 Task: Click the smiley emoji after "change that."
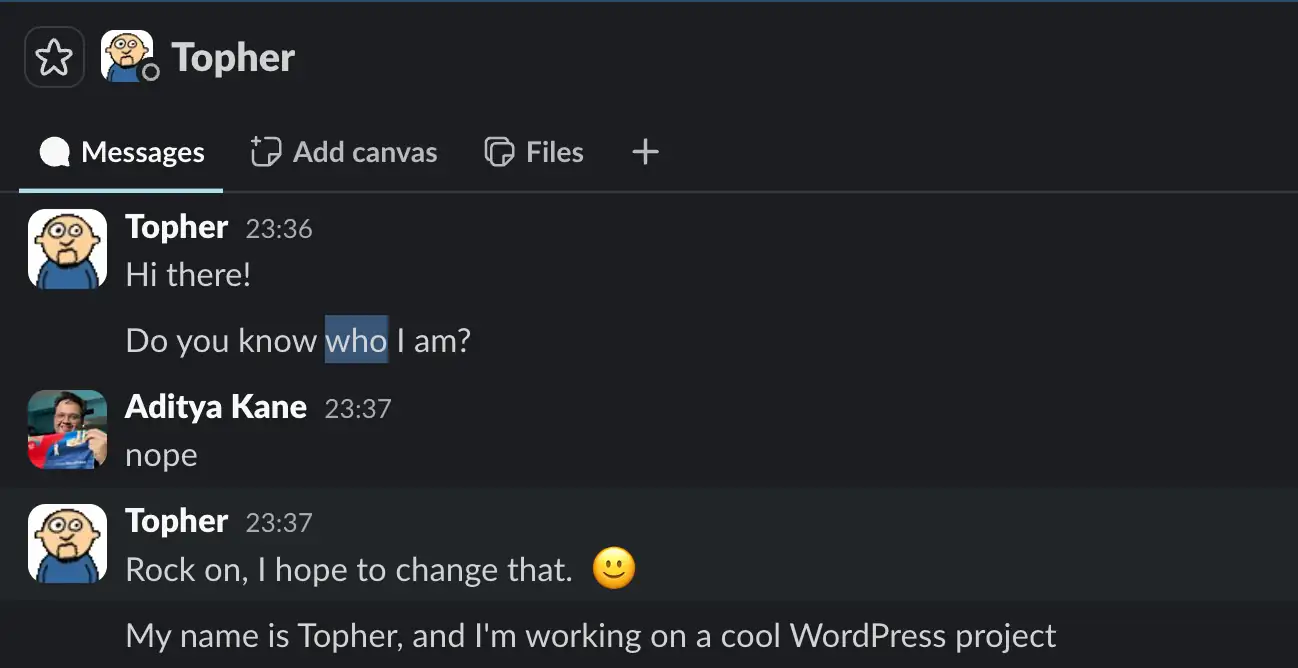[x=614, y=569]
